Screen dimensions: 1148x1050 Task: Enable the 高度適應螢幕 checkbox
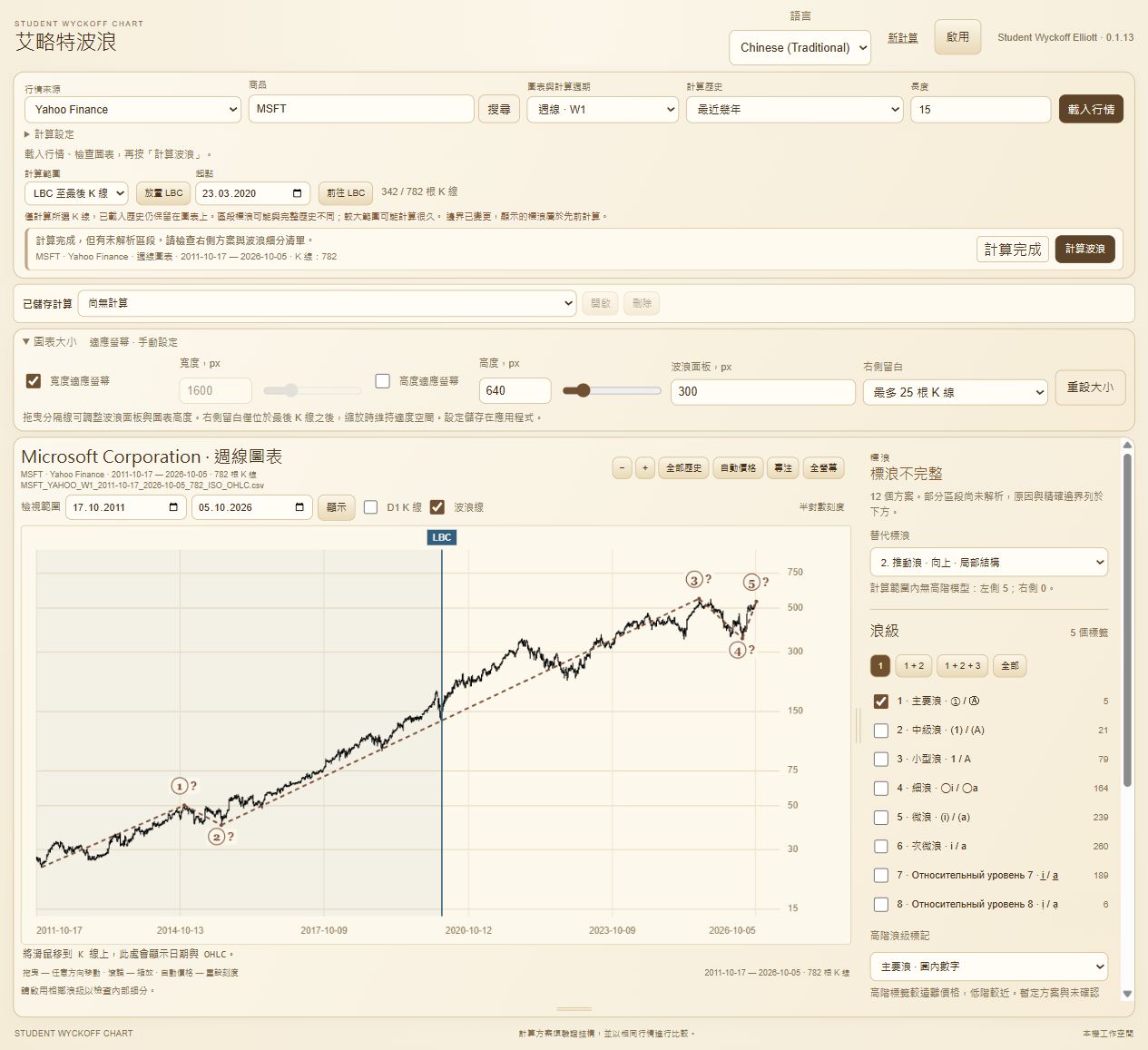coord(383,381)
